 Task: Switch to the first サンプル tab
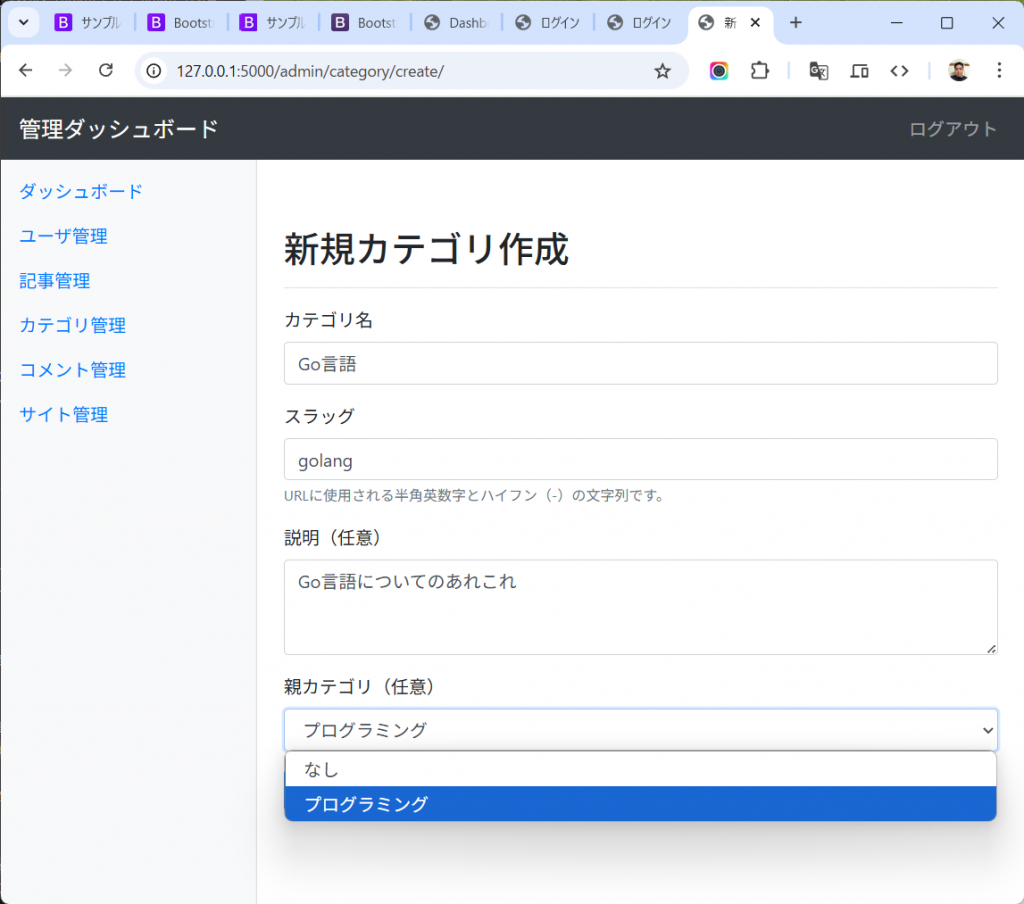88,23
